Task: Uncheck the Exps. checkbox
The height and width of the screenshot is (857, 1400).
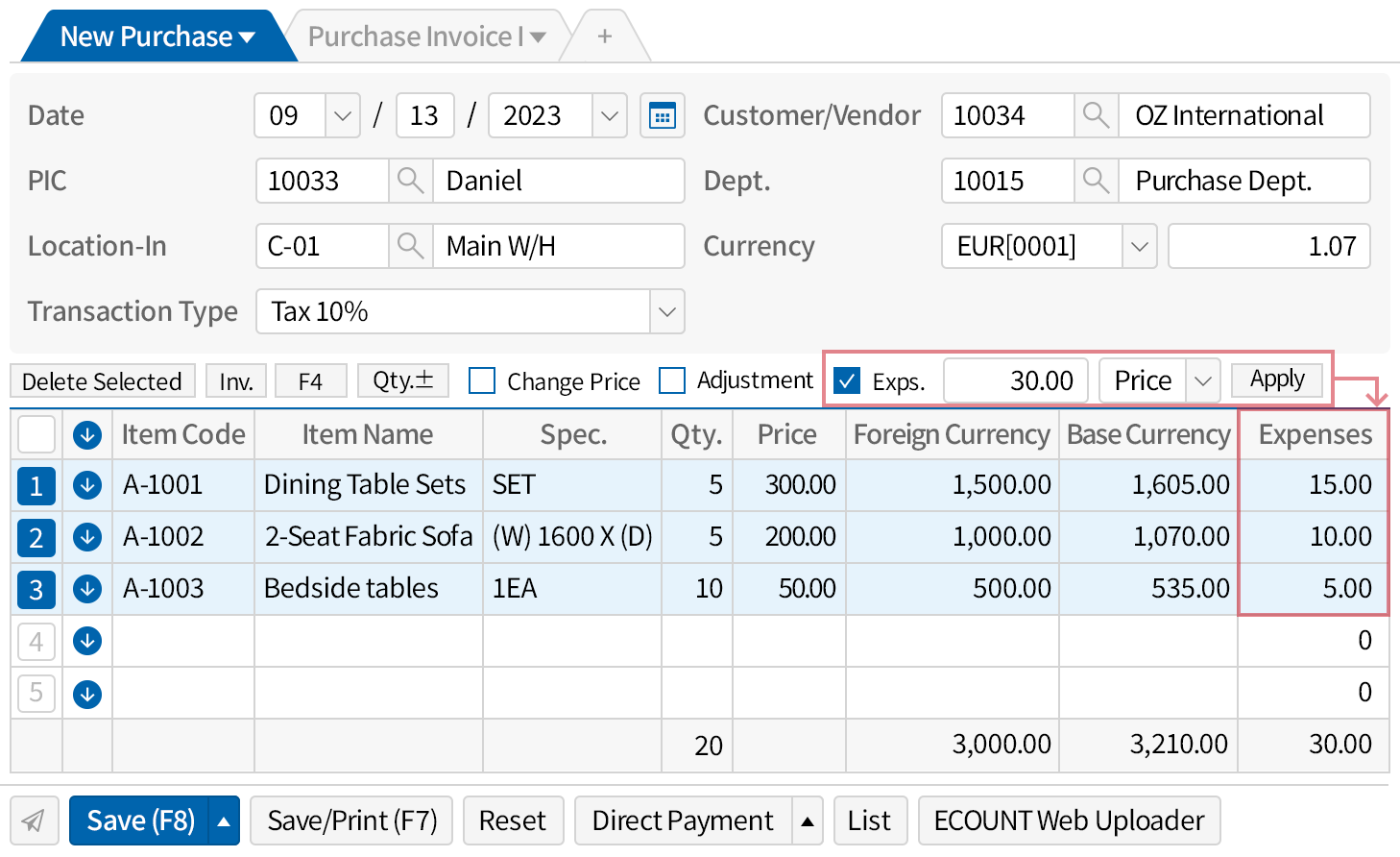Action: tap(847, 381)
